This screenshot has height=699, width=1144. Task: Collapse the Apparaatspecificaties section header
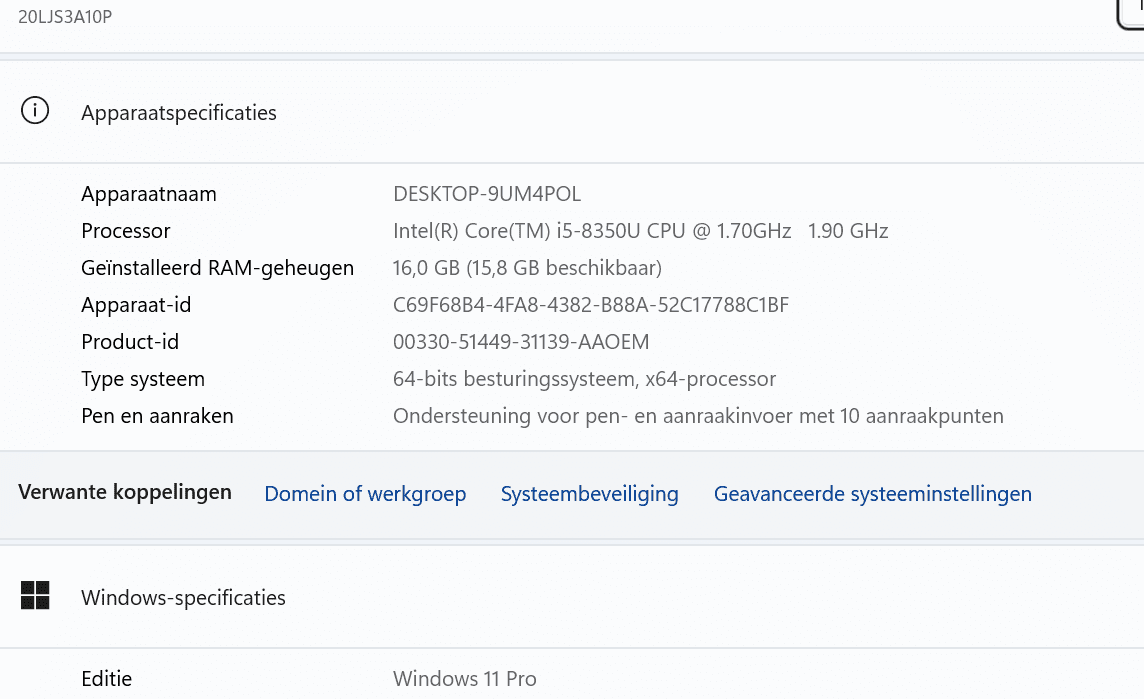click(x=179, y=113)
